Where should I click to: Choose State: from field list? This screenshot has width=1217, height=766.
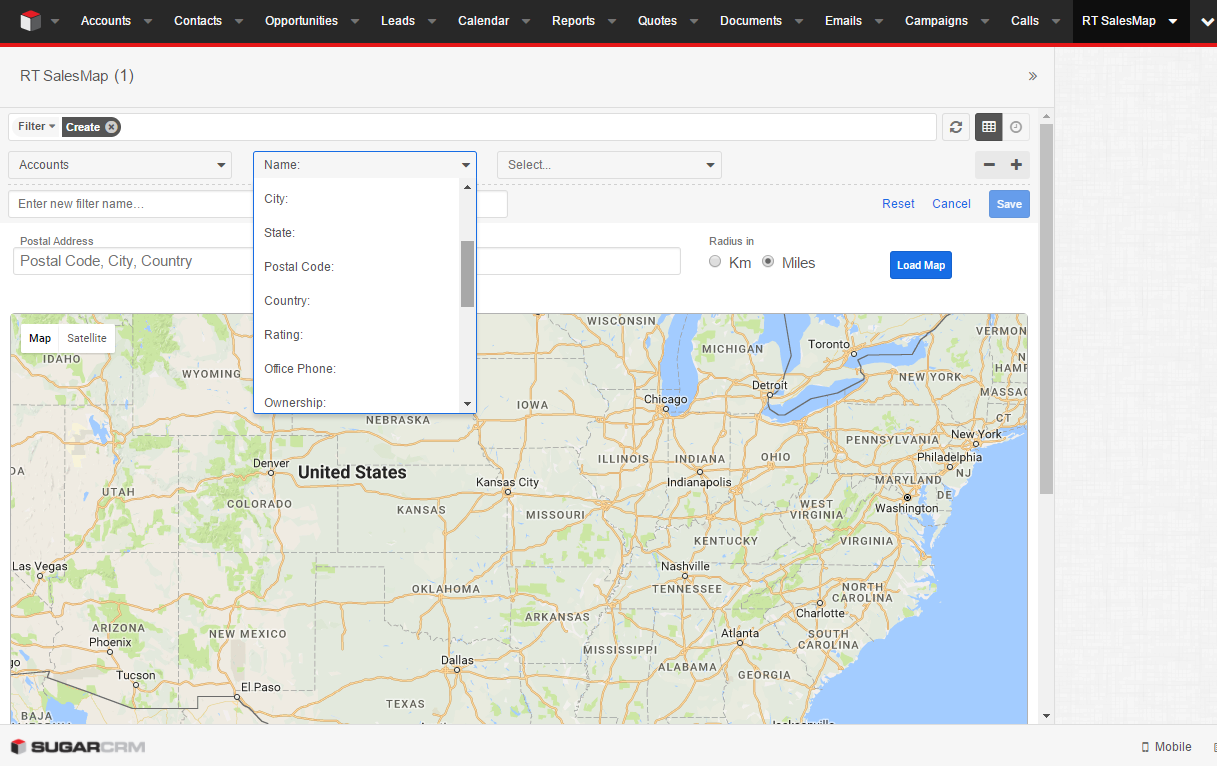pyautogui.click(x=357, y=233)
